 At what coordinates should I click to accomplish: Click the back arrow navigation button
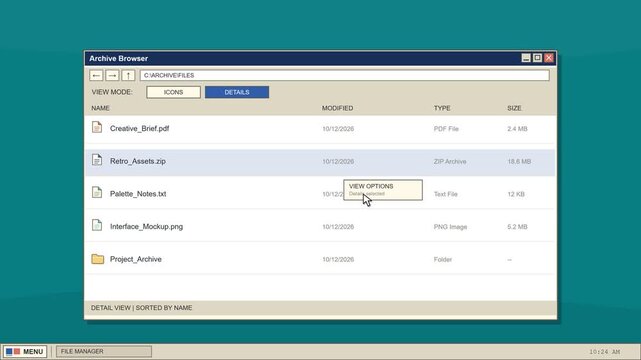point(96,76)
